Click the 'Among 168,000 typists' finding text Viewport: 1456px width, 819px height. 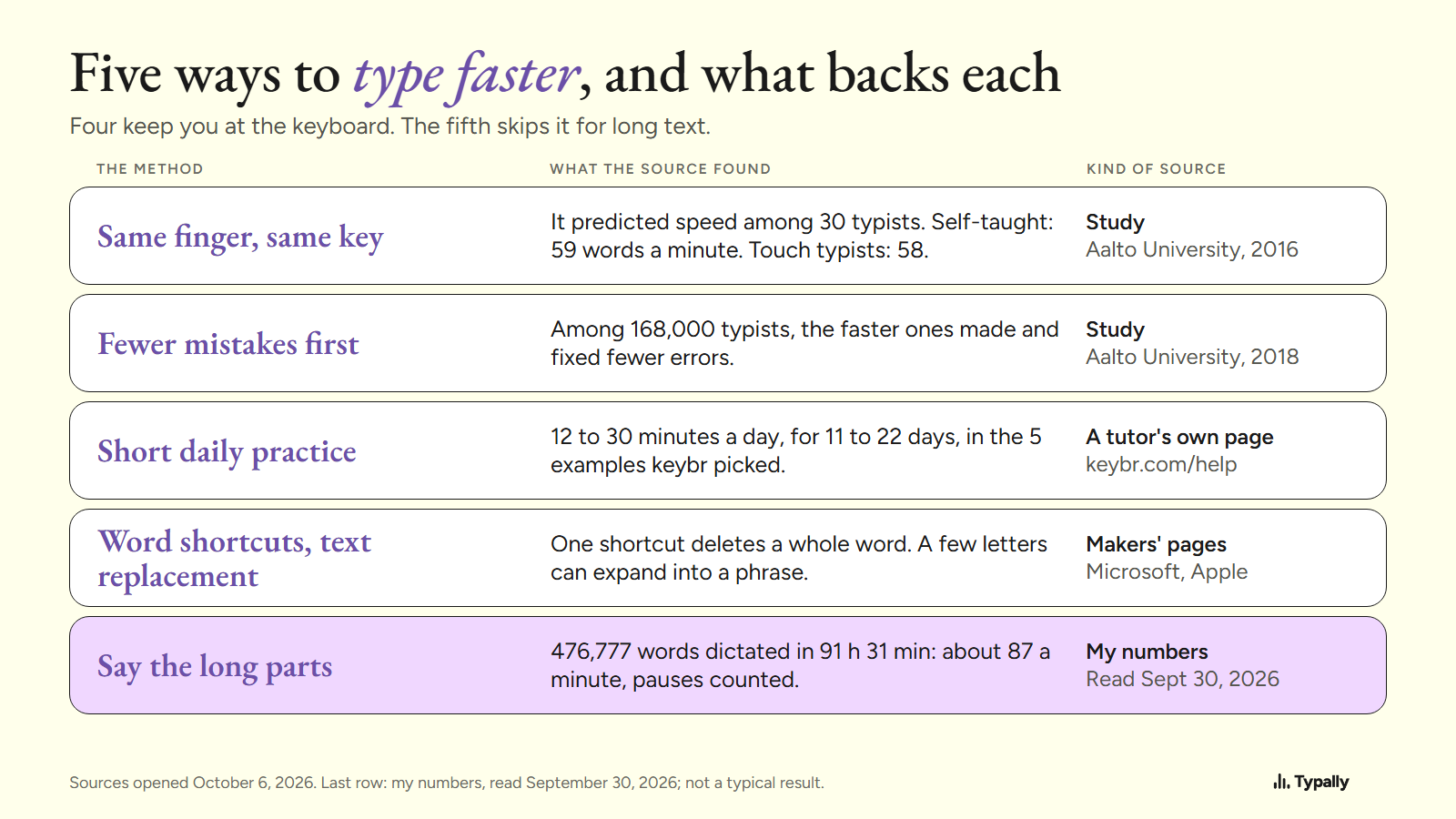(804, 343)
